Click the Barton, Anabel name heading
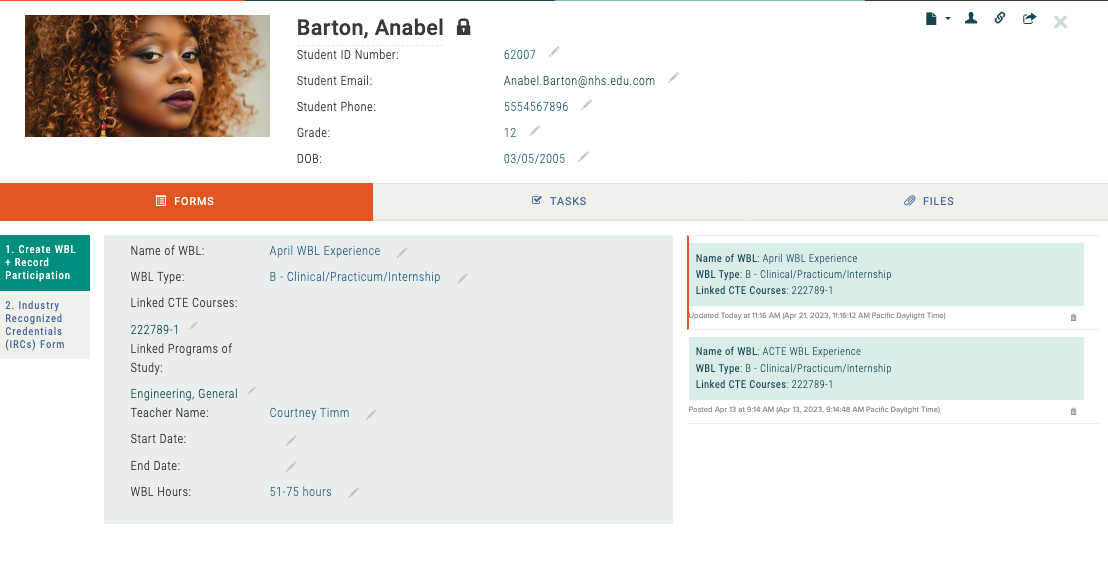 pyautogui.click(x=370, y=28)
